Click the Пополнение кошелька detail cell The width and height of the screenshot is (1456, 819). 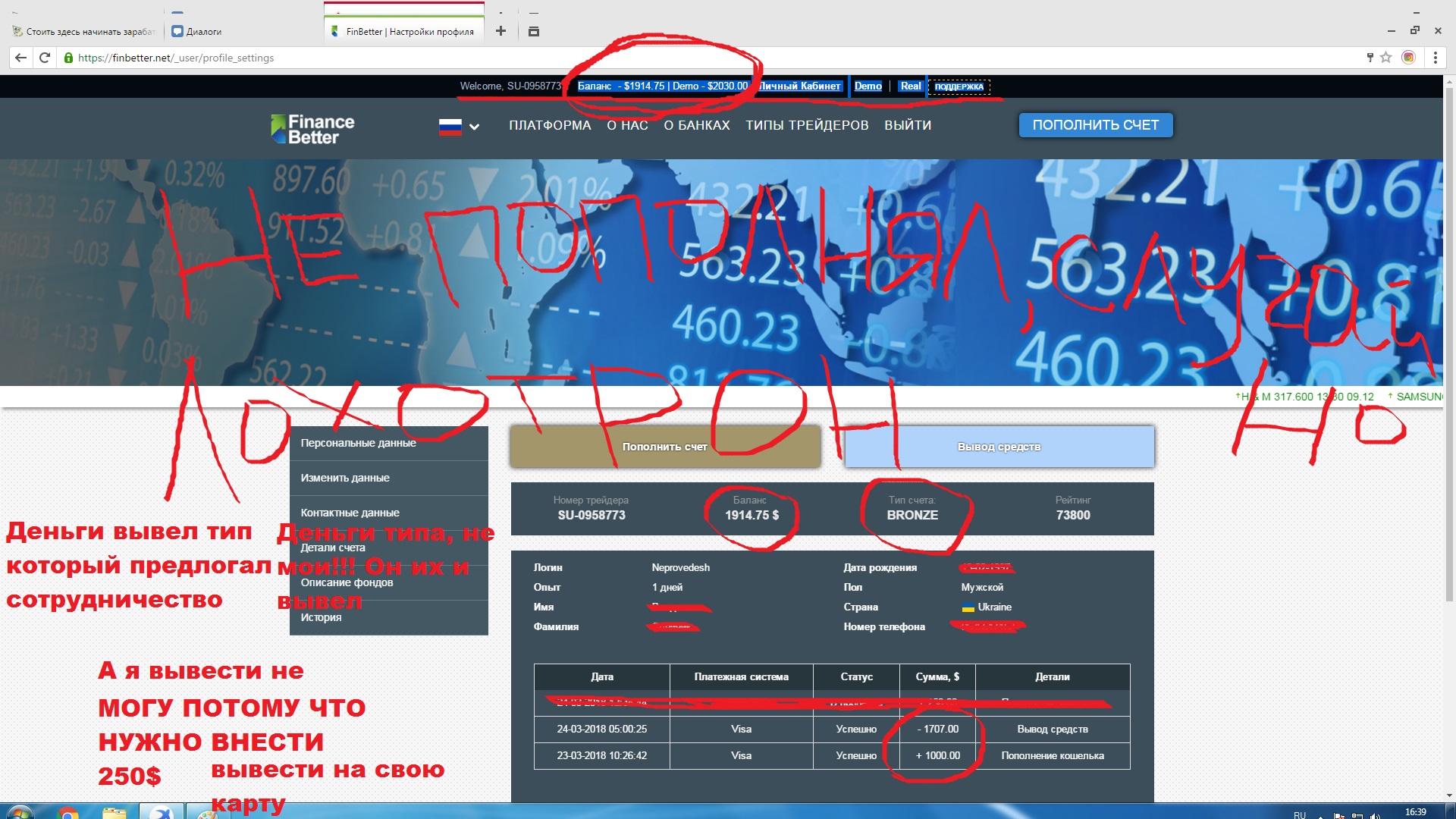tap(1053, 756)
